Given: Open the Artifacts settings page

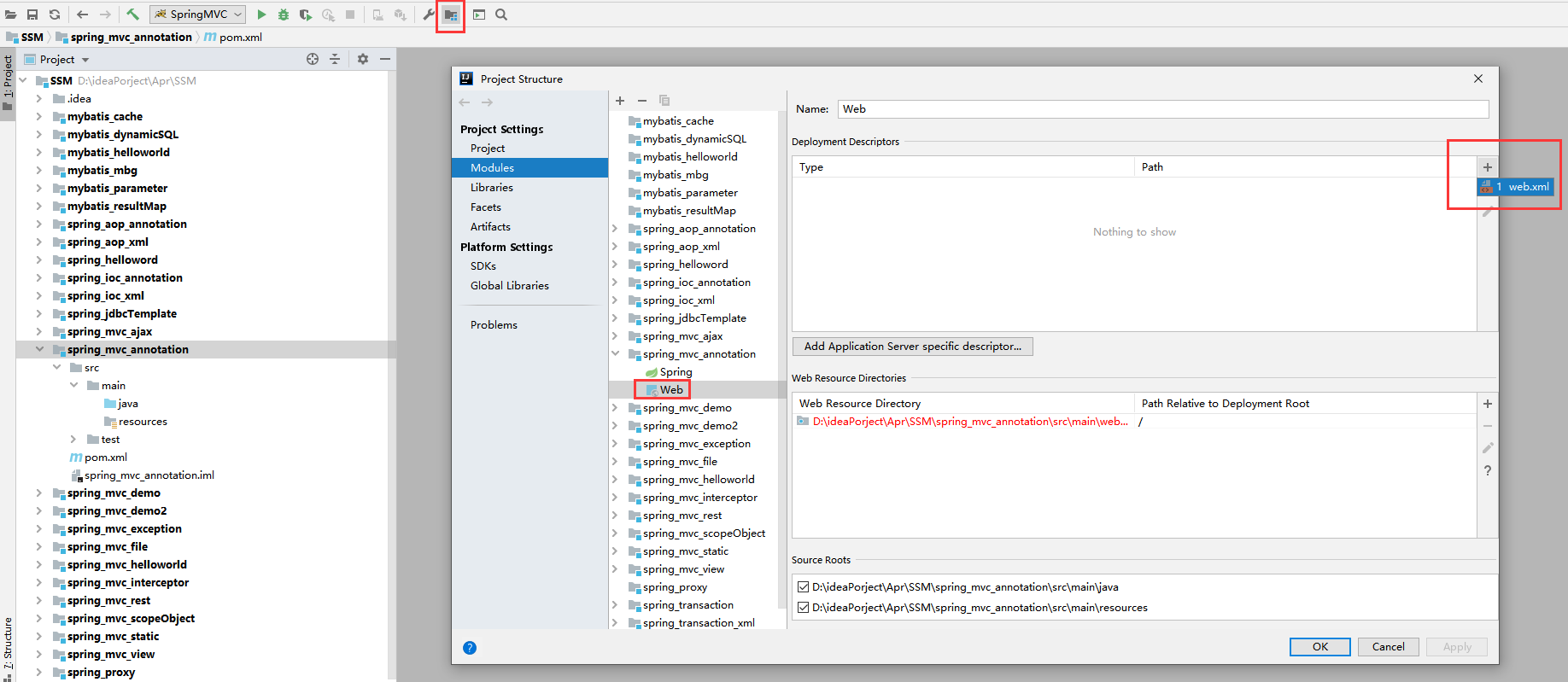Looking at the screenshot, I should click(x=490, y=227).
